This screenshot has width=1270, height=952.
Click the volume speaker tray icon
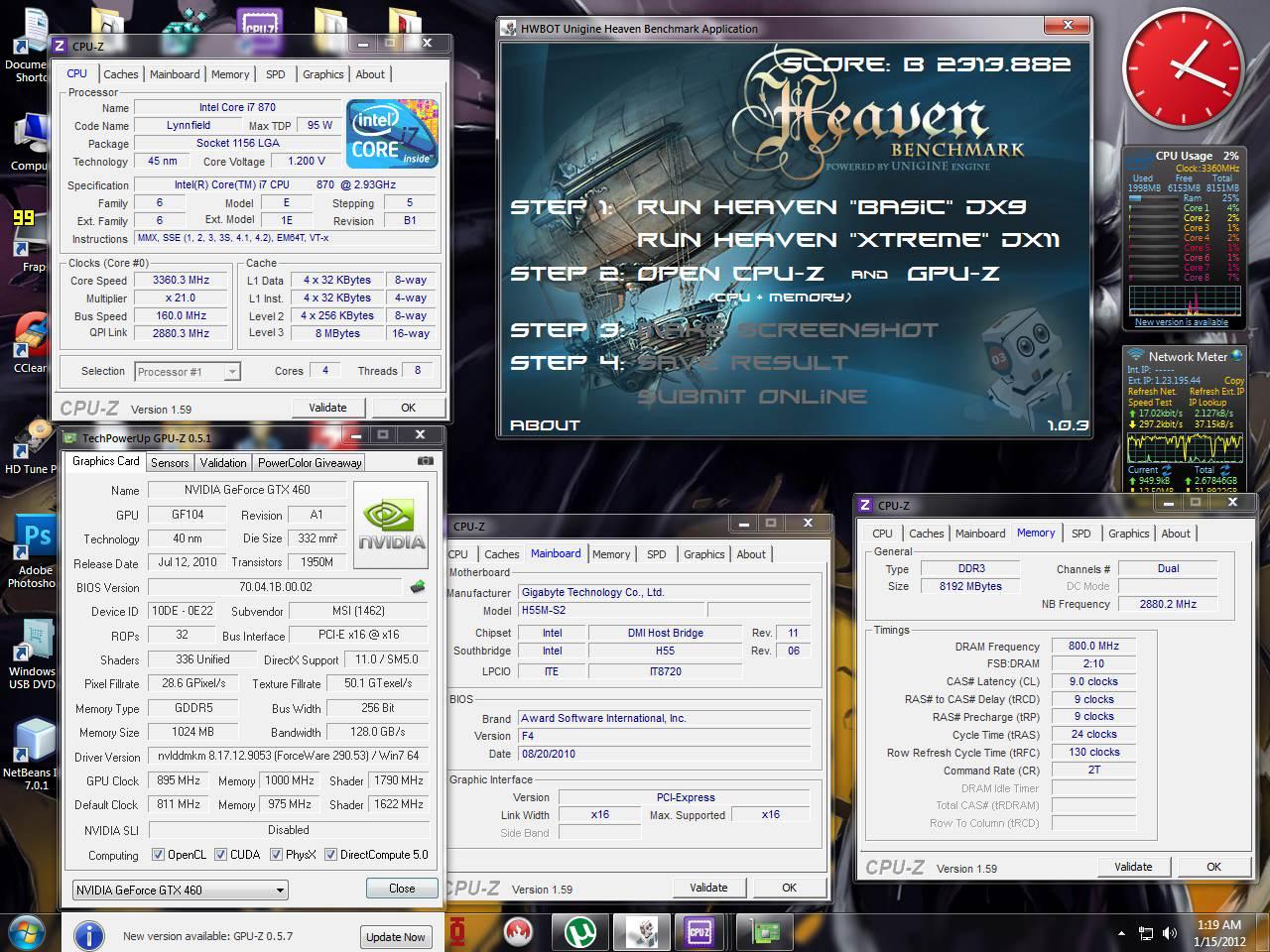click(1172, 933)
